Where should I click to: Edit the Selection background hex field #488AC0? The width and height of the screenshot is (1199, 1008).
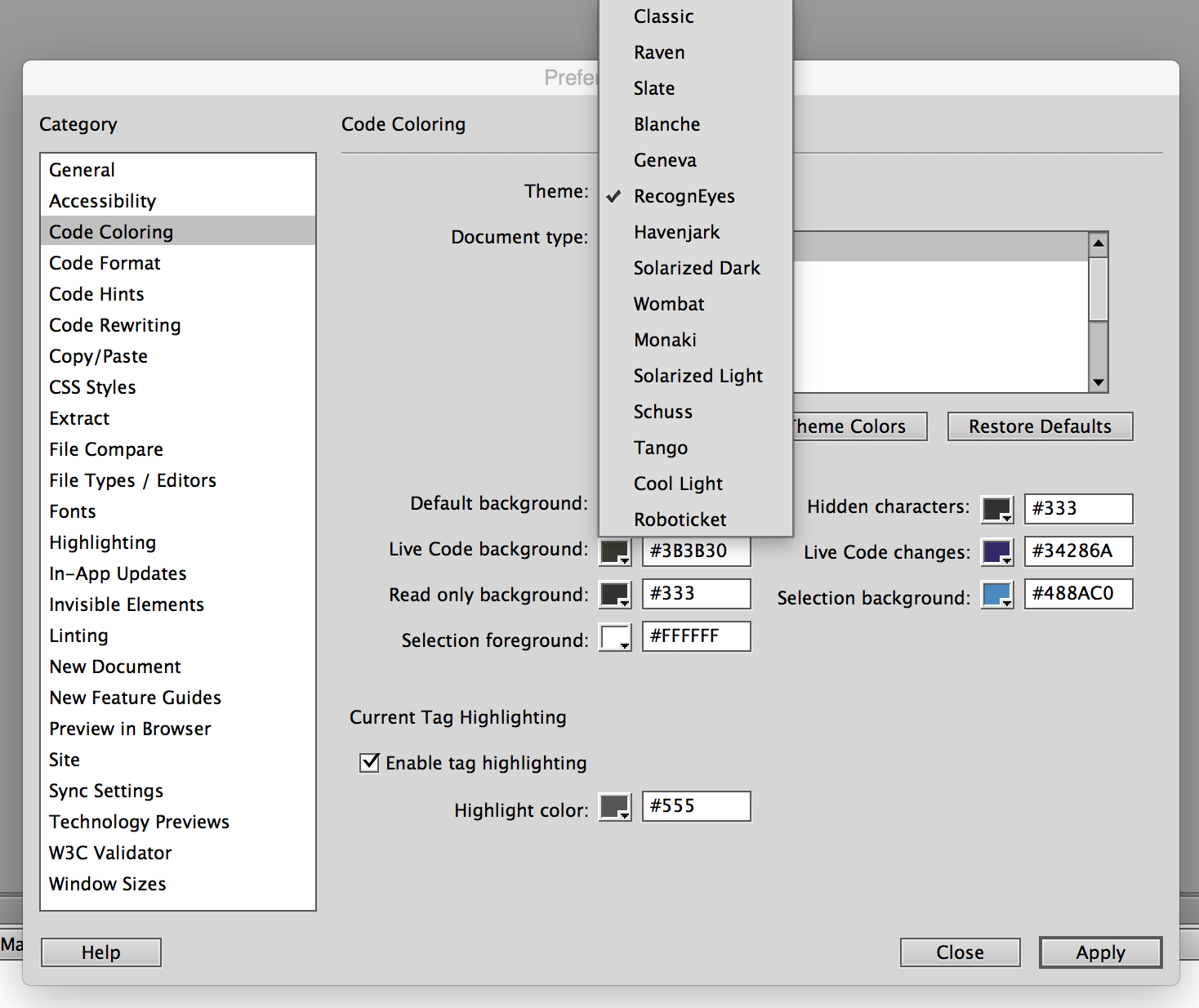pyautogui.click(x=1078, y=594)
